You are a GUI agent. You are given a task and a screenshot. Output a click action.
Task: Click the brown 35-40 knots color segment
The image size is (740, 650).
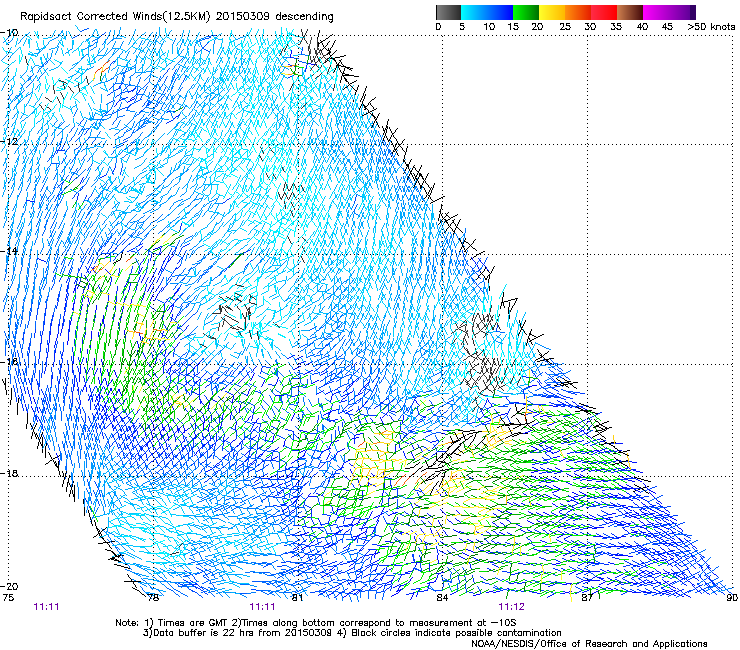630,12
